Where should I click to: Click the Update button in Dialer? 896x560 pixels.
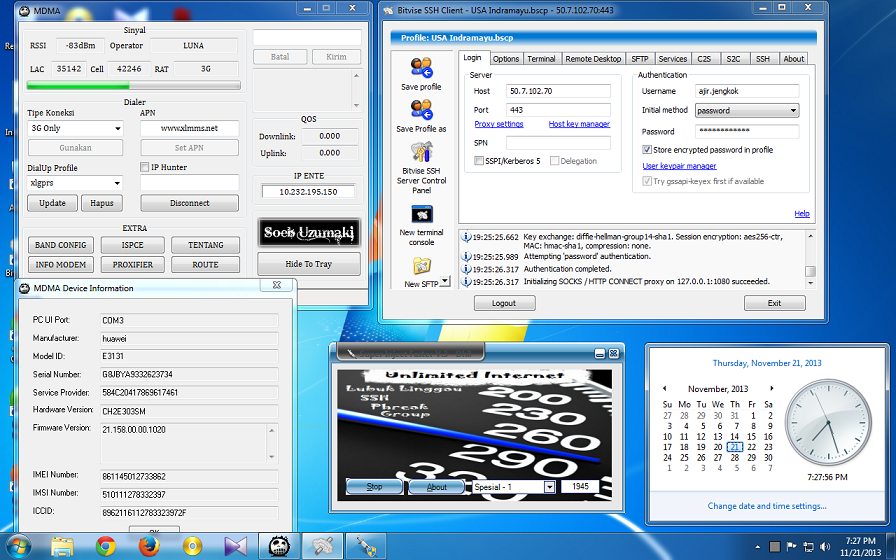point(53,203)
